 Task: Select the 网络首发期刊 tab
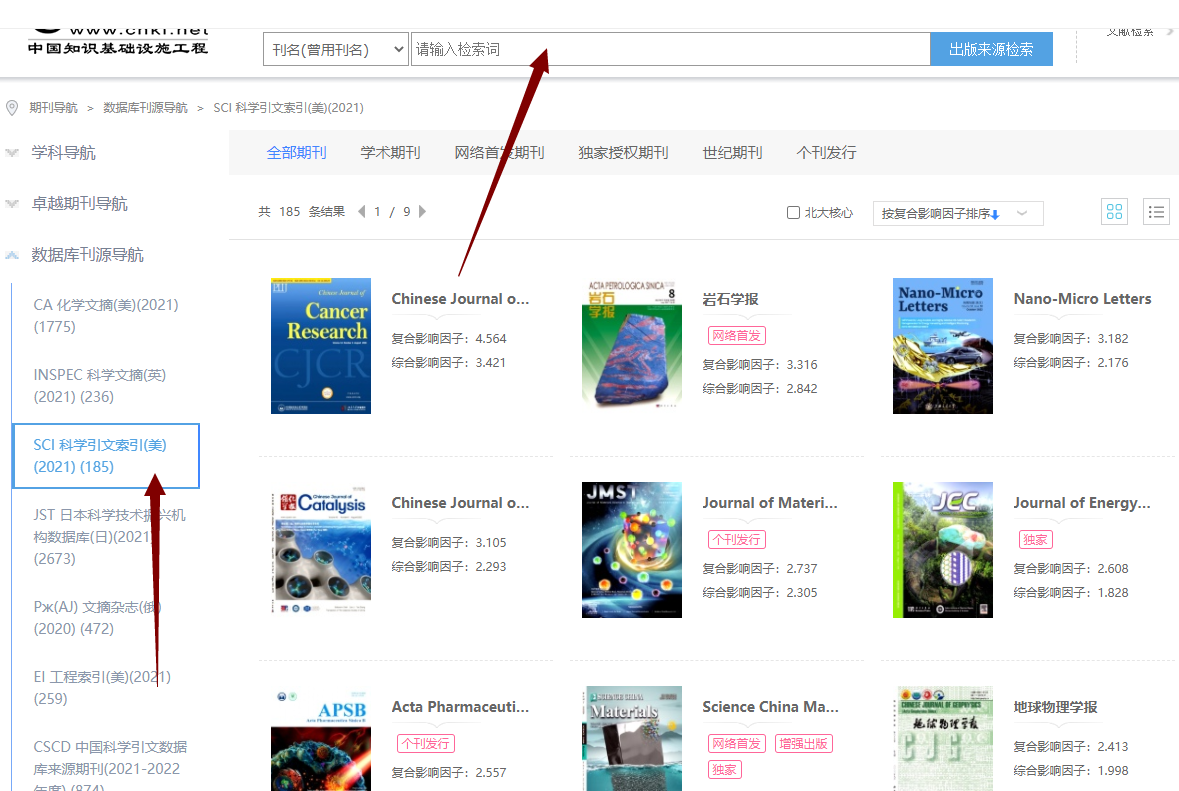[499, 153]
